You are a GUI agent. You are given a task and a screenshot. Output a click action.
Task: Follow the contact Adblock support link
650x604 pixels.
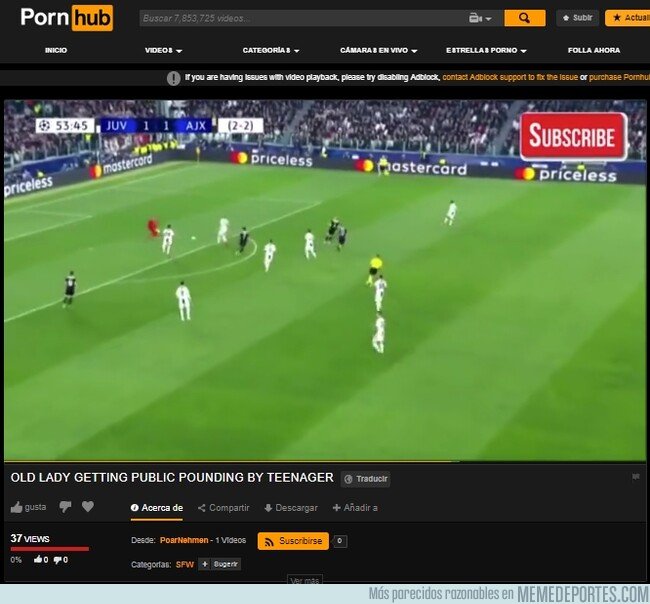coord(510,77)
